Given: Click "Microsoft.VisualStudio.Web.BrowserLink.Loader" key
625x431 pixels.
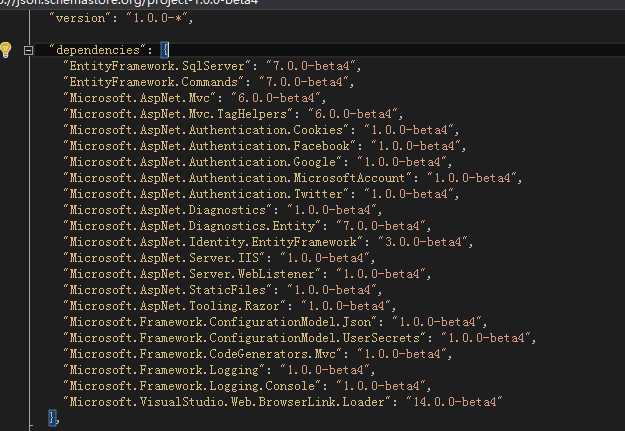Looking at the screenshot, I should 227,401.
